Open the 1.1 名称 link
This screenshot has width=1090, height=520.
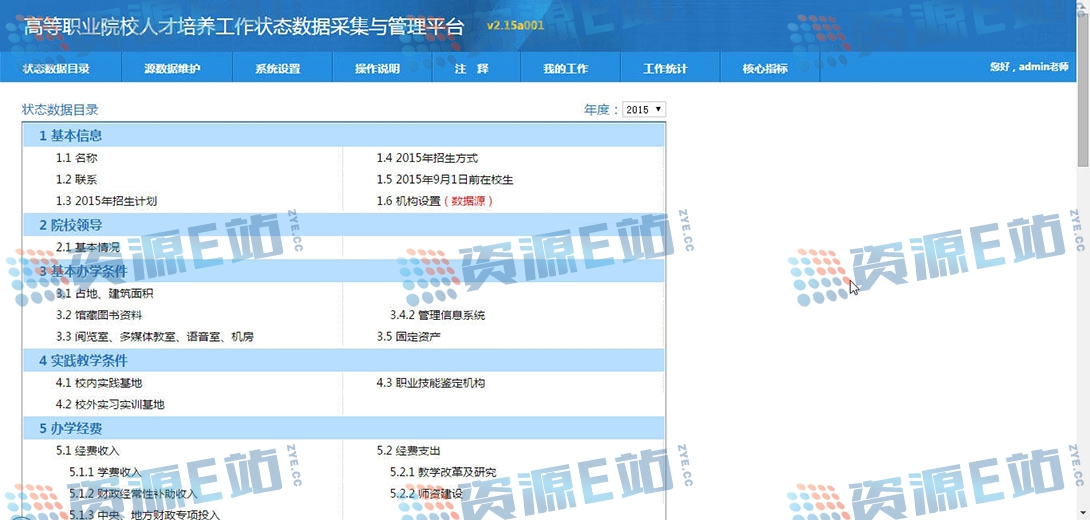(76, 158)
